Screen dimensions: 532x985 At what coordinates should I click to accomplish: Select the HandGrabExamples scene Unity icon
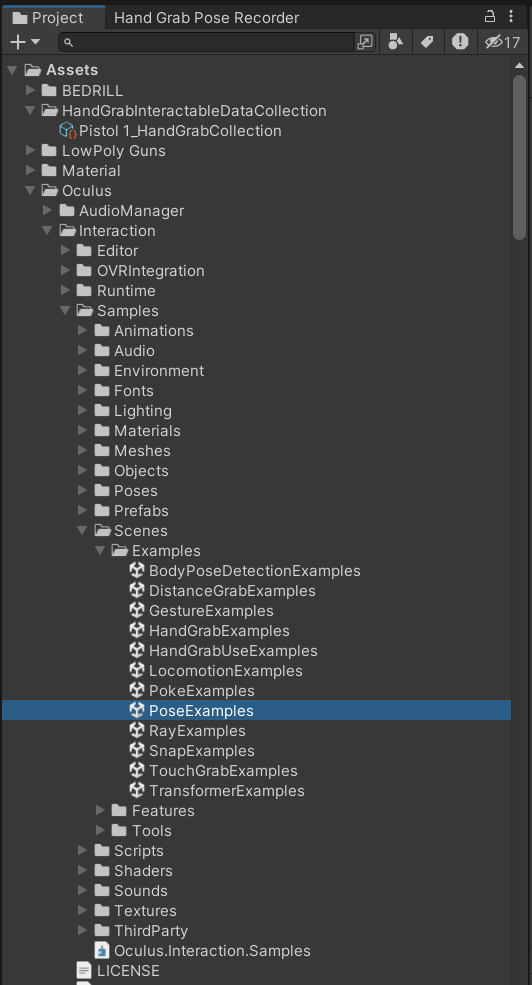tap(138, 631)
